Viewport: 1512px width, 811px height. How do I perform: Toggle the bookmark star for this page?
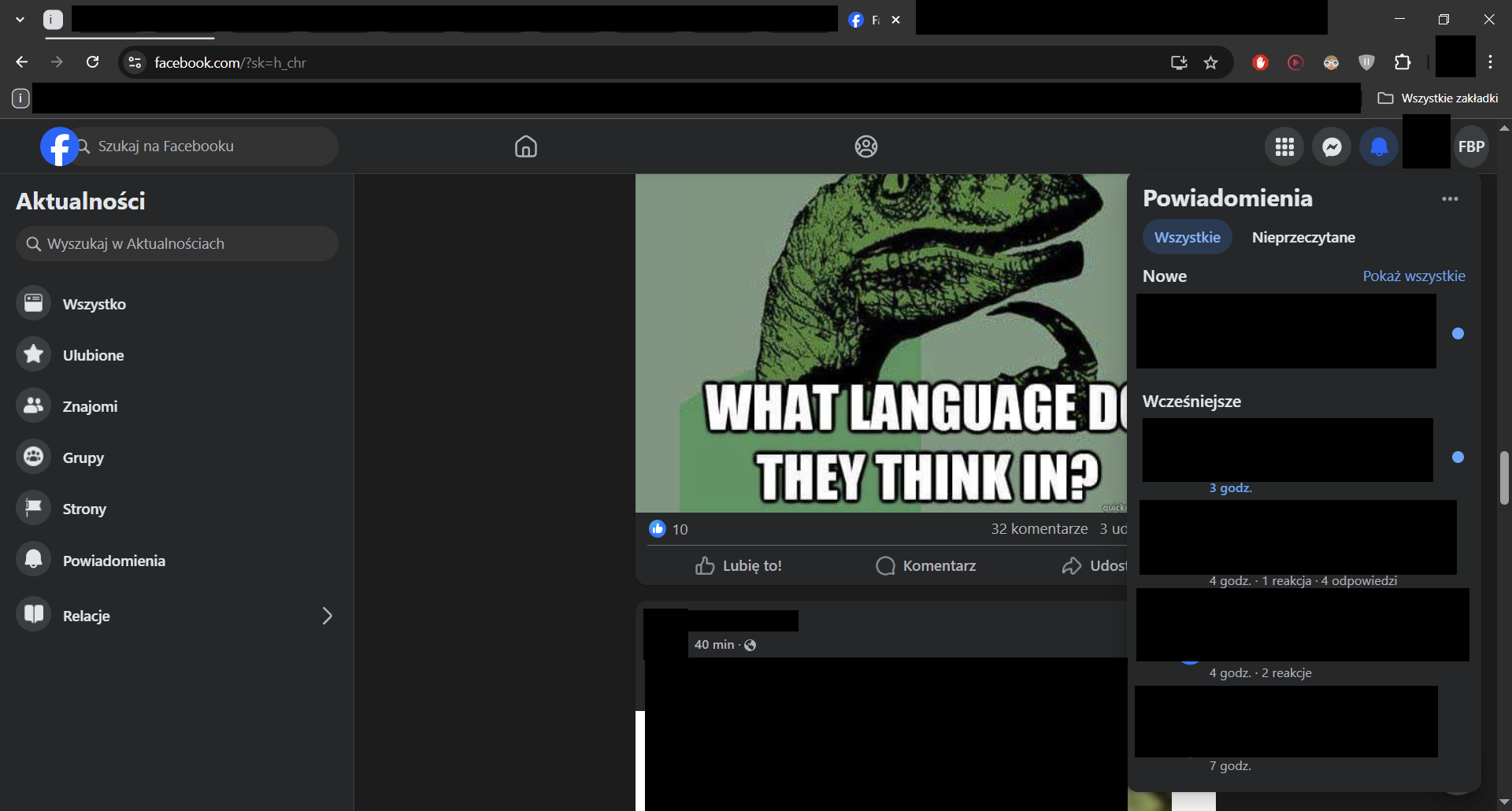point(1211,62)
